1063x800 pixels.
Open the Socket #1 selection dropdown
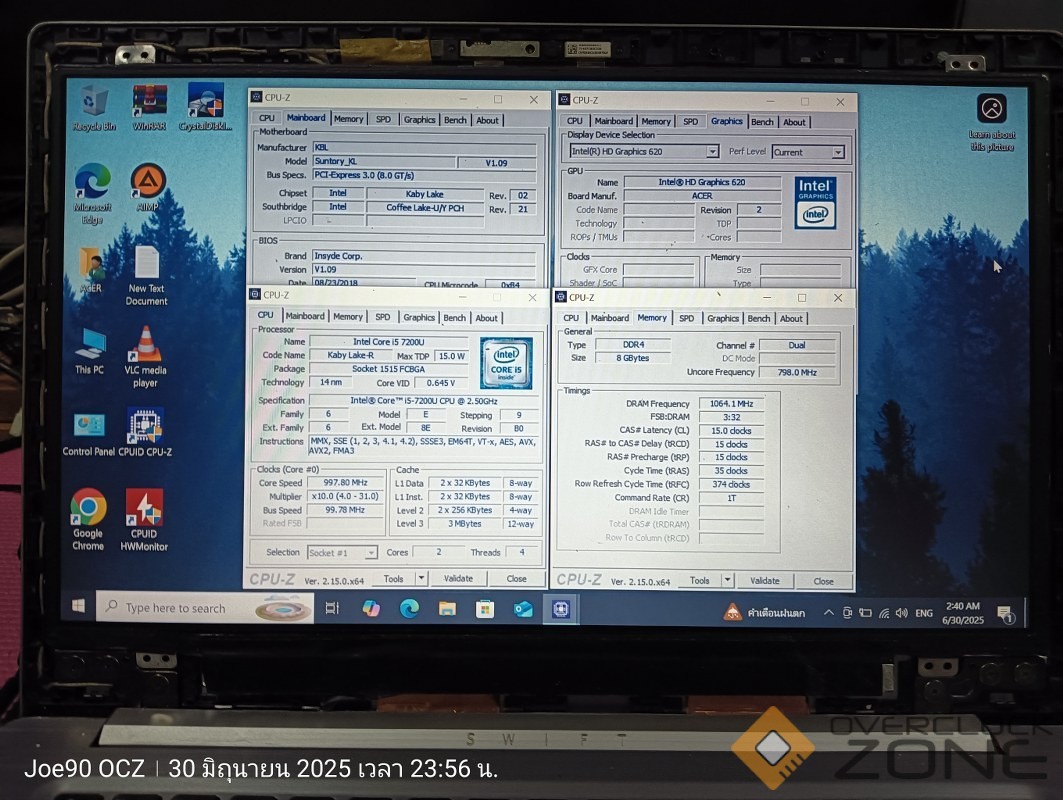pos(371,553)
